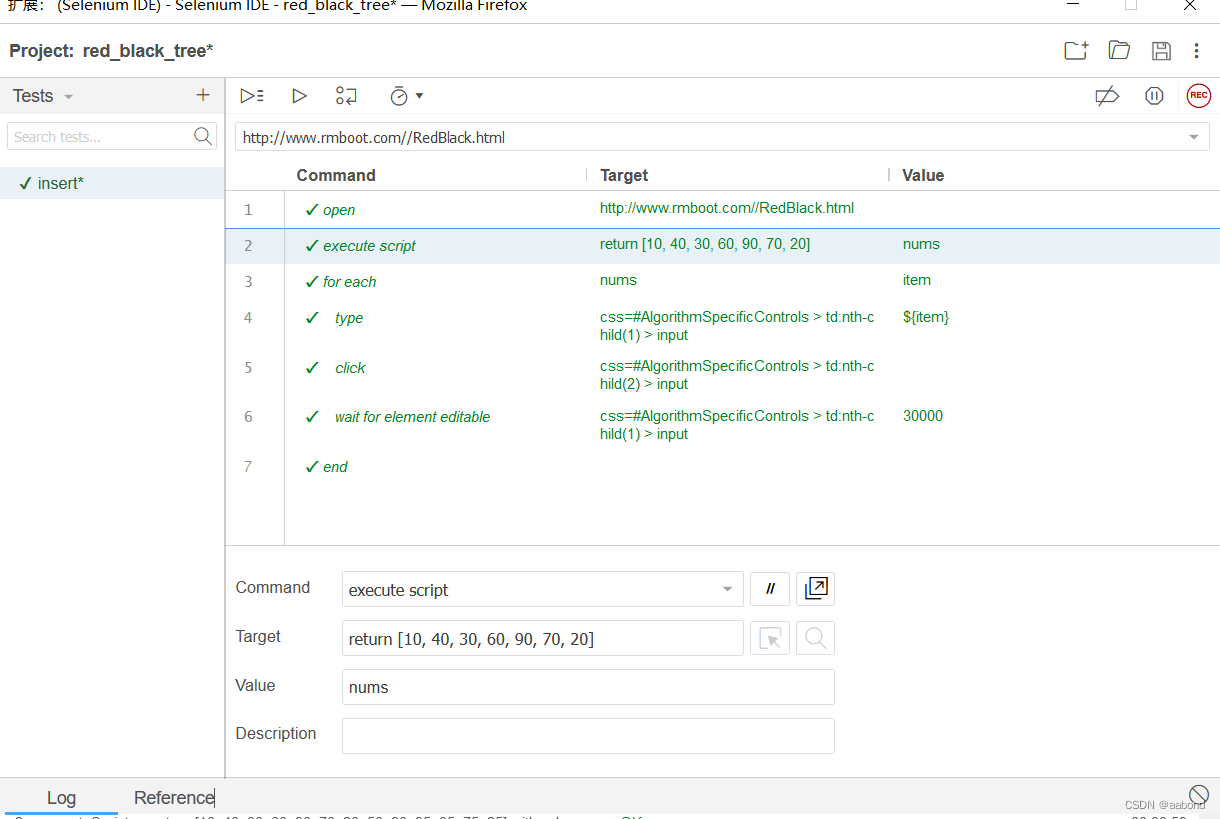Screen dimensions: 1220x819
Task: Edit the Target input field
Action: click(543, 638)
